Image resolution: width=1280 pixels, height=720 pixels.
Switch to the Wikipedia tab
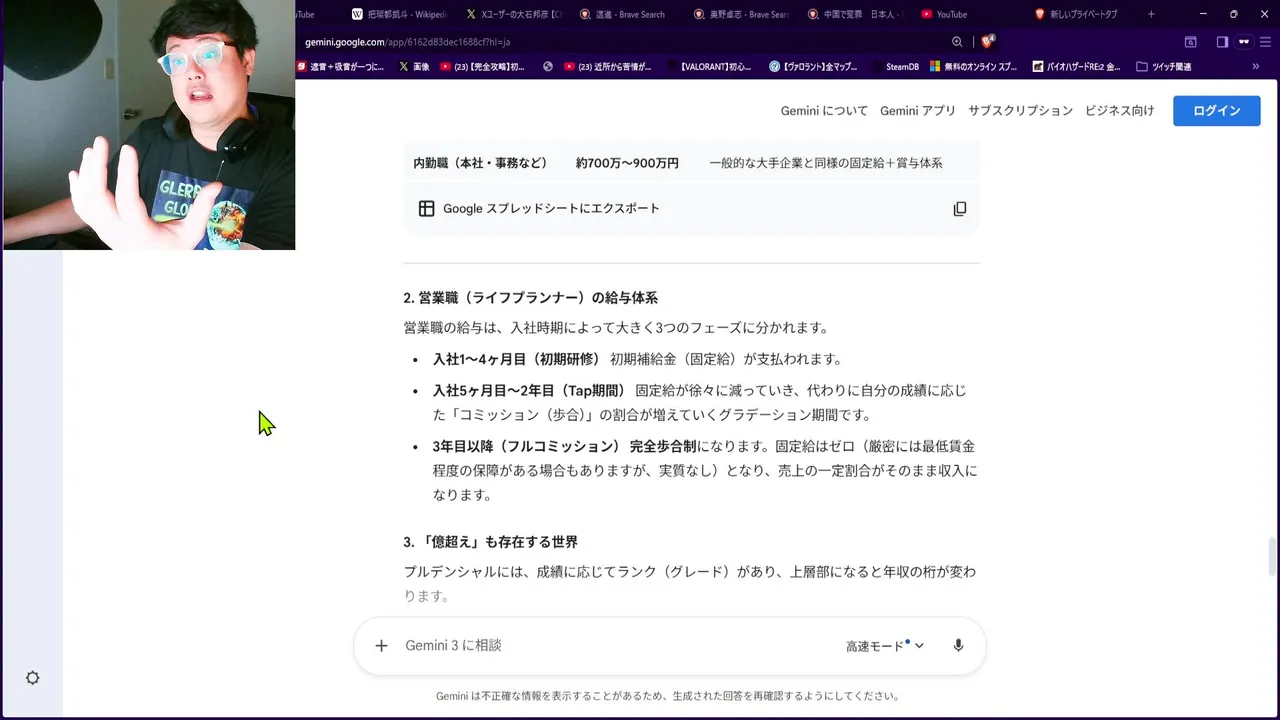[x=401, y=14]
